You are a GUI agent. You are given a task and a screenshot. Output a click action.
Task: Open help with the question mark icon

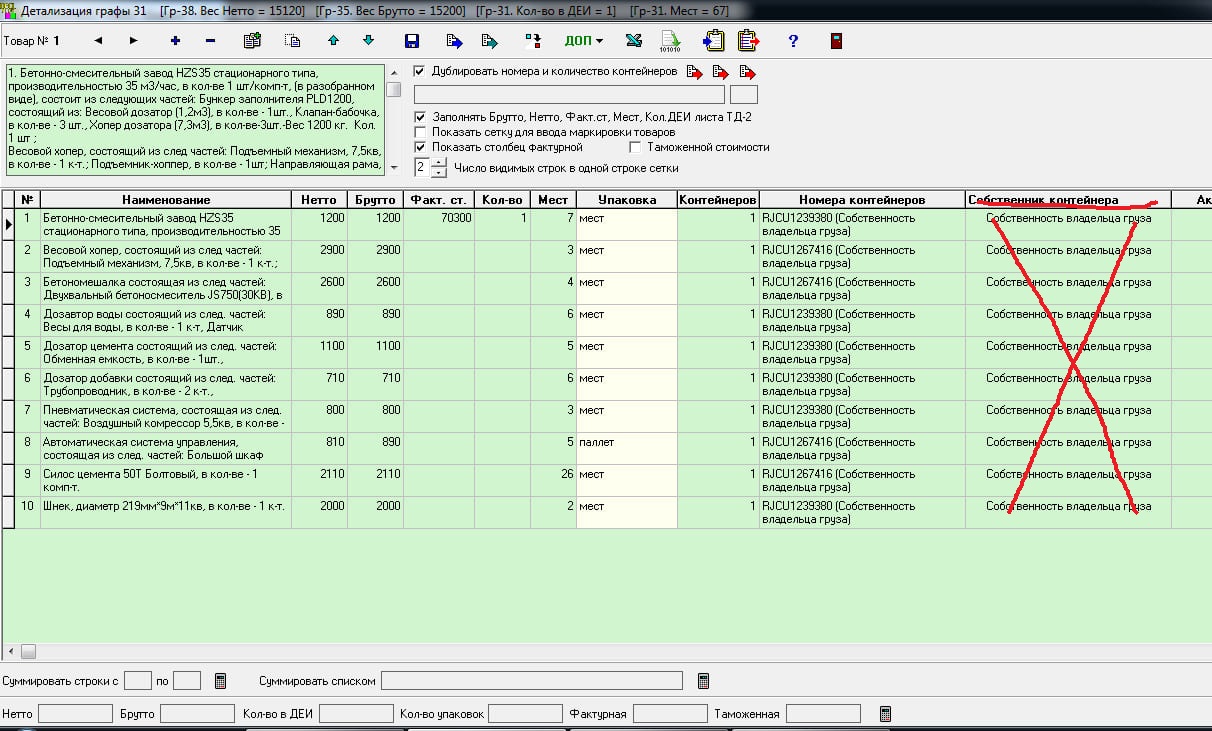click(793, 41)
